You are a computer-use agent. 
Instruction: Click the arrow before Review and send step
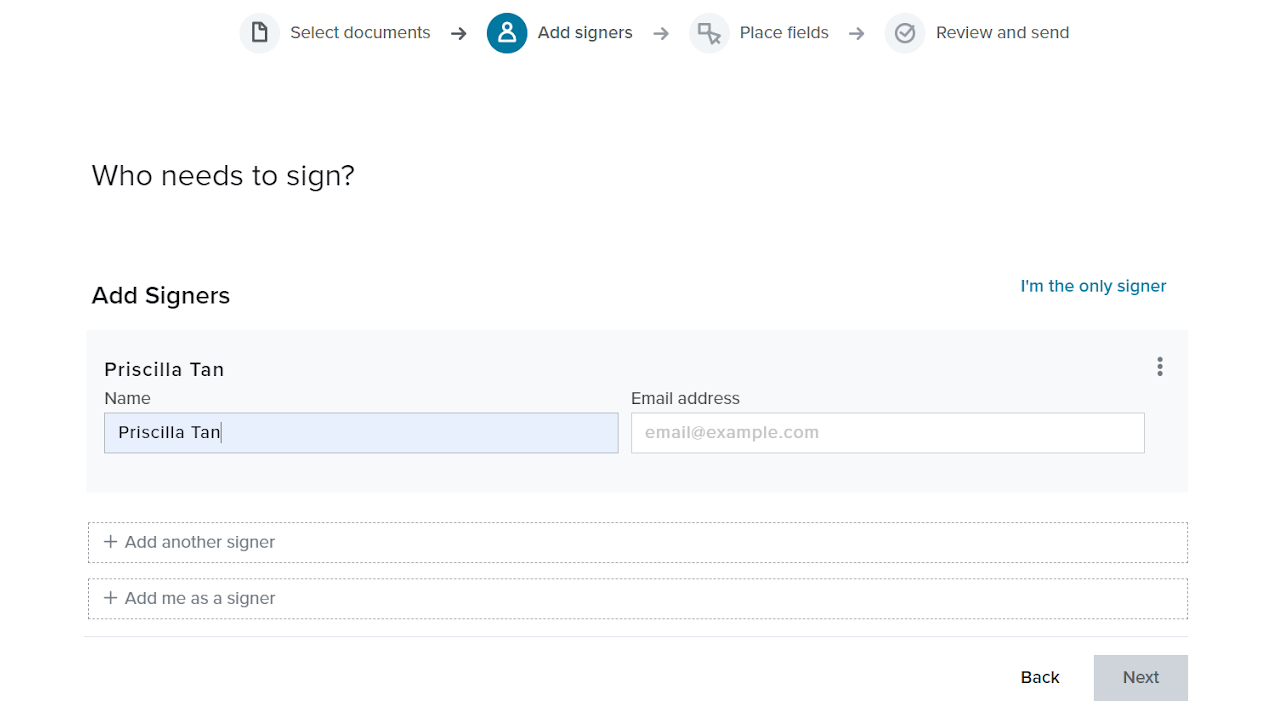[x=857, y=34]
